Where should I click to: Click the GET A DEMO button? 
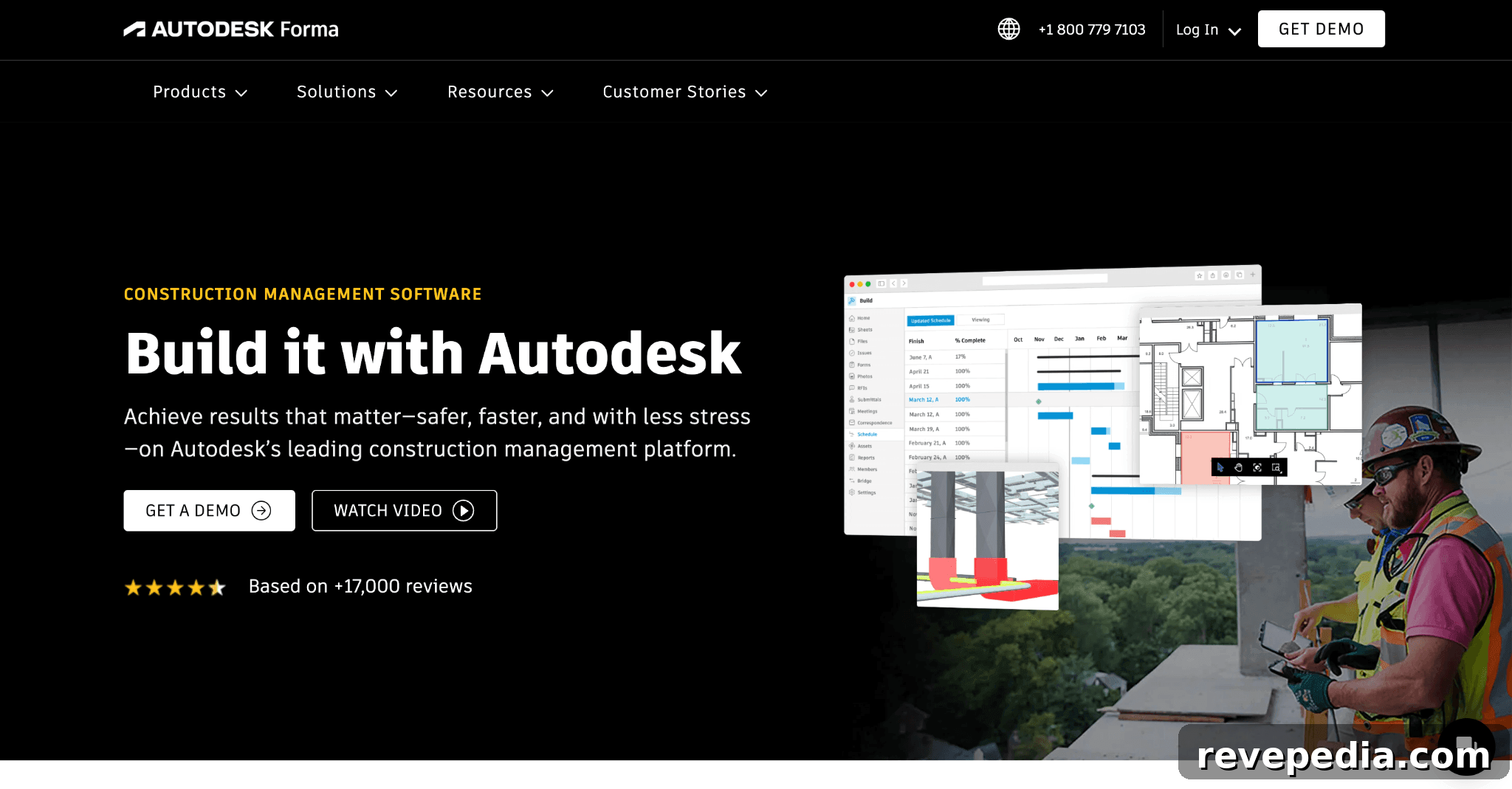[209, 511]
